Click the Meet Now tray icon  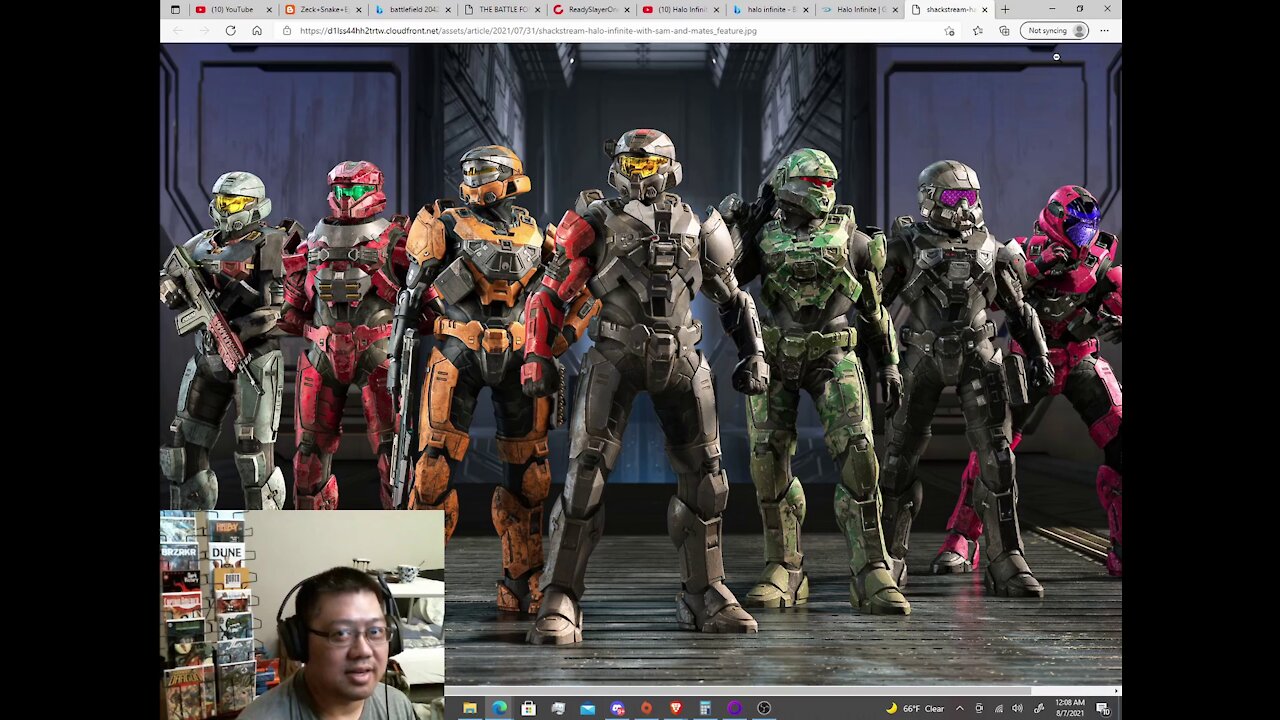979,708
